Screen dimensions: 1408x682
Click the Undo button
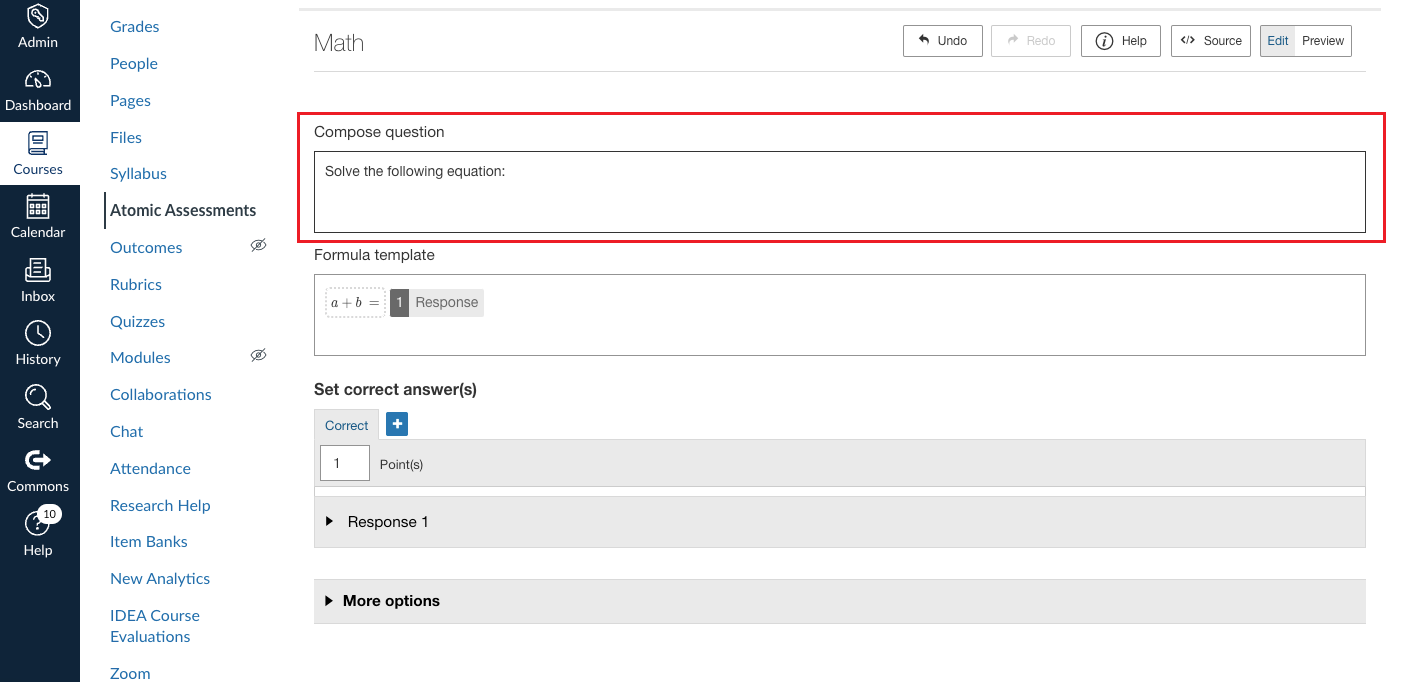(x=941, y=40)
